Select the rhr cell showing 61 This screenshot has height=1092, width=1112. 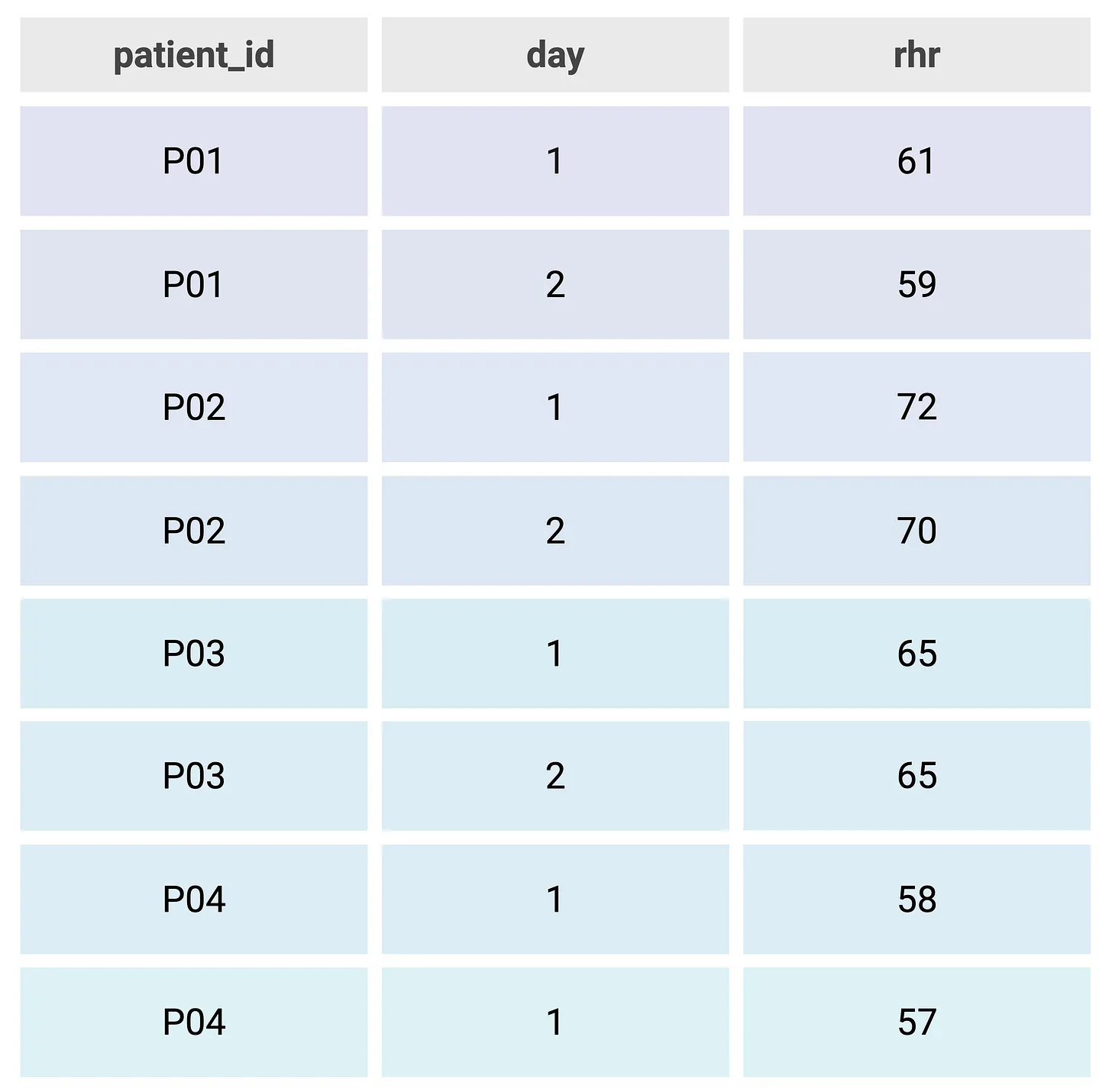916,161
